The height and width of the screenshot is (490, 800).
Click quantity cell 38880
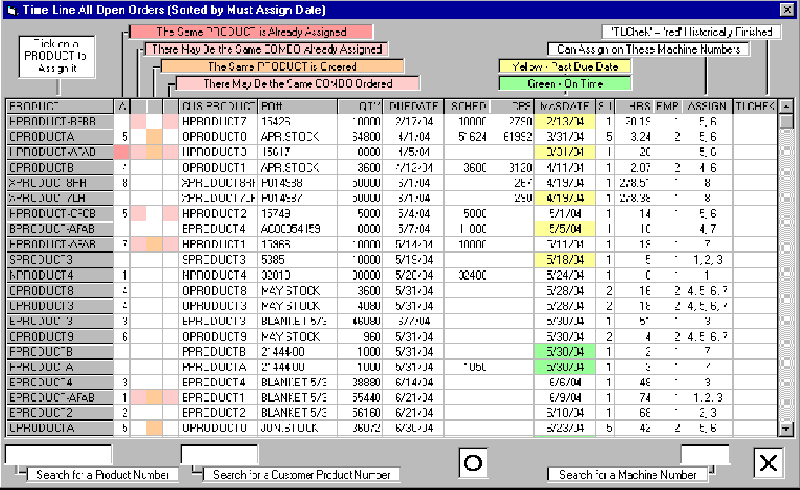(360, 382)
